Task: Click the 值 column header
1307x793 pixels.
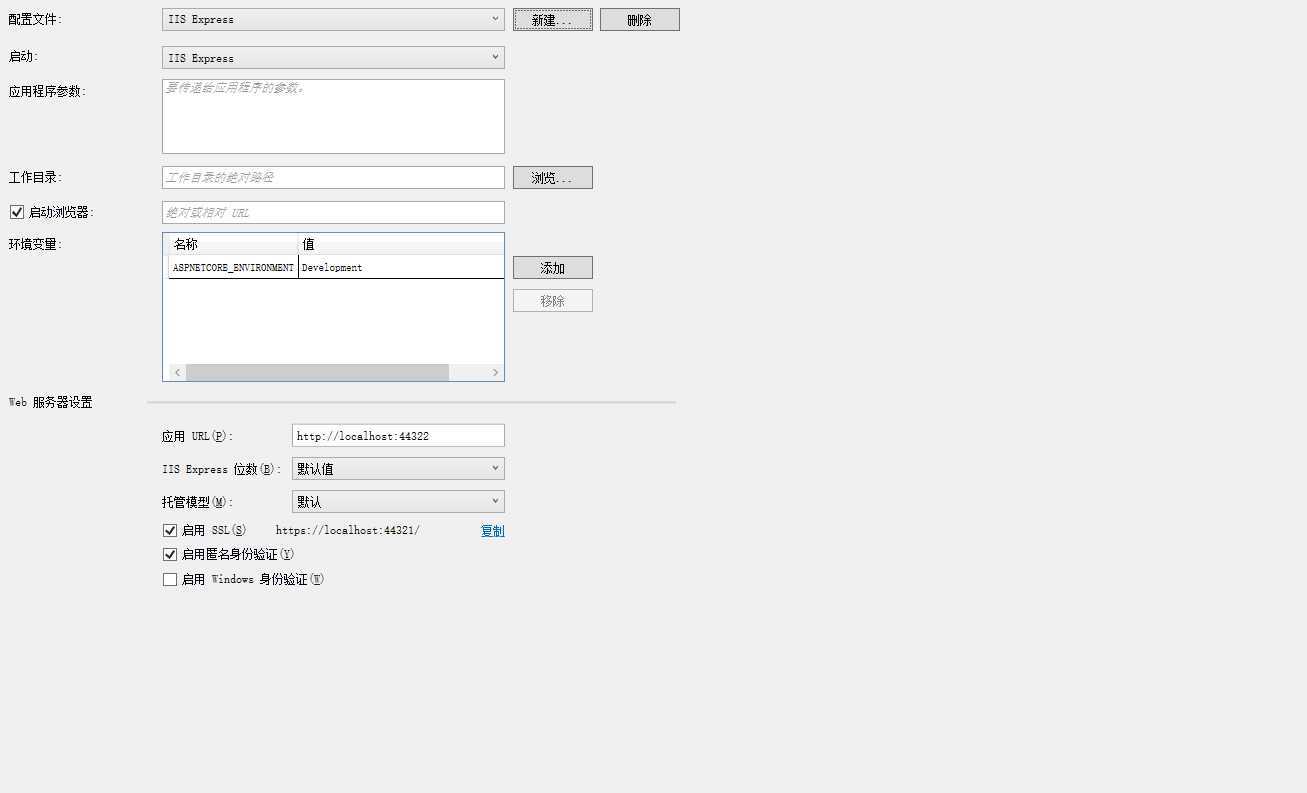Action: click(x=401, y=244)
